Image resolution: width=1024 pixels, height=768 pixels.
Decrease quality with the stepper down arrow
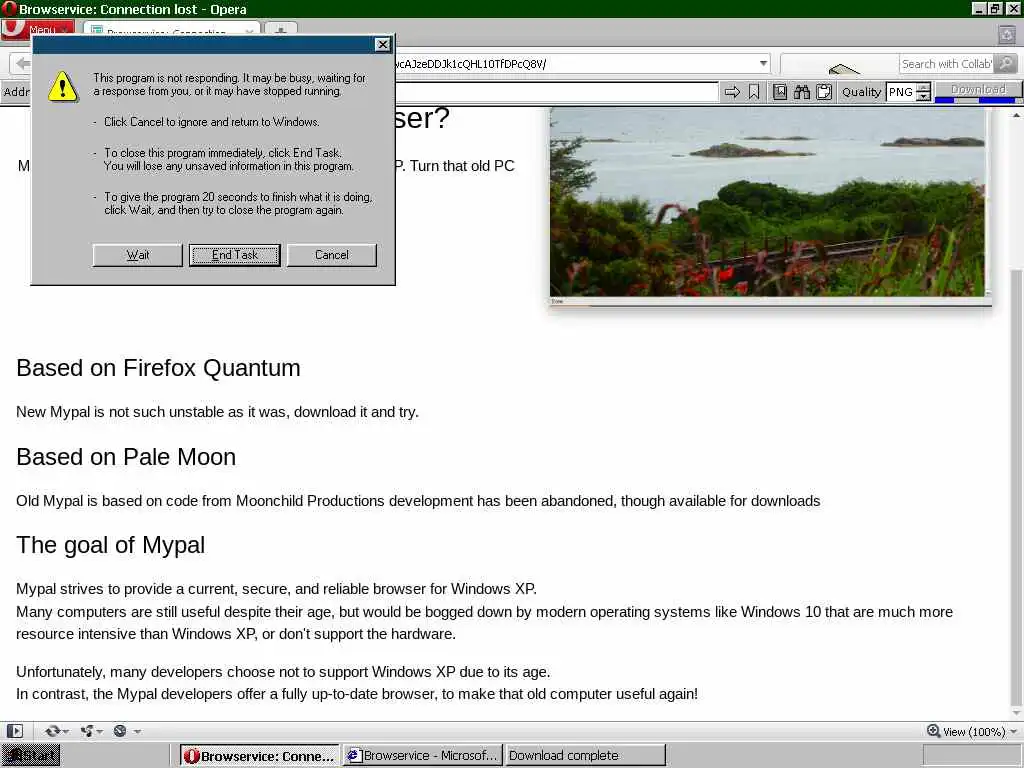(923, 97)
